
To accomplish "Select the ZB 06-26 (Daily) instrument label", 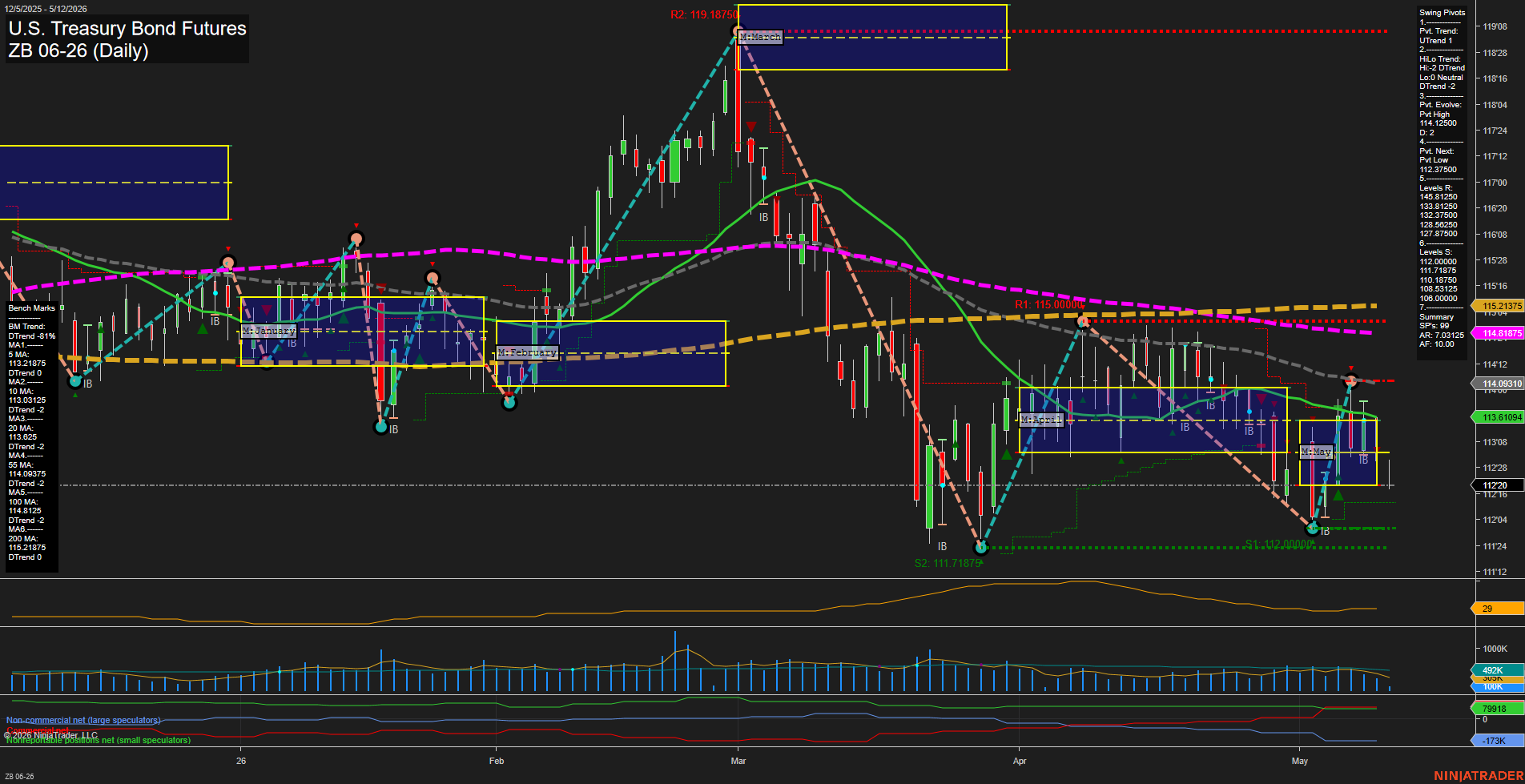I will pyautogui.click(x=78, y=51).
